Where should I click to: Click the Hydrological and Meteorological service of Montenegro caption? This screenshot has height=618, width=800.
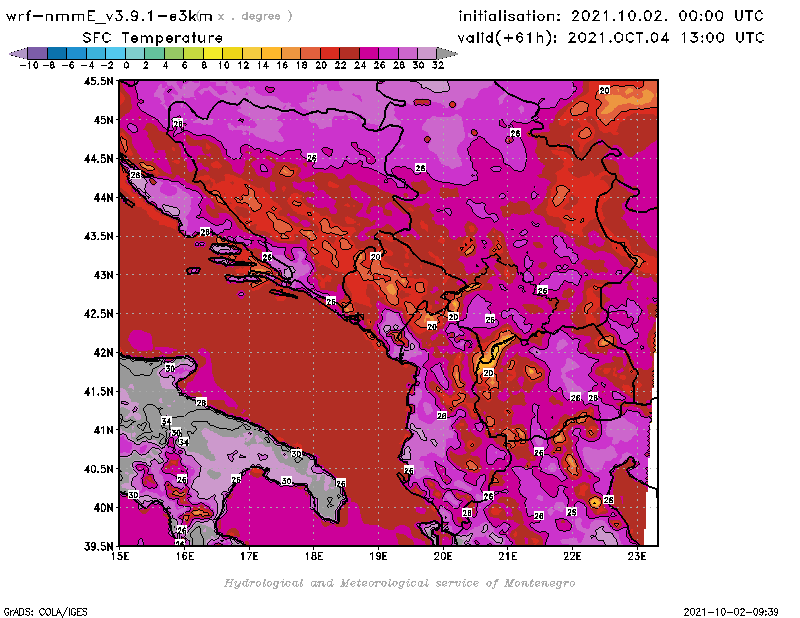(399, 583)
